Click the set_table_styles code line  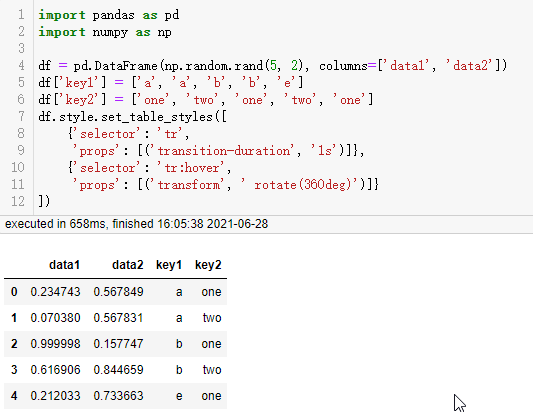[133, 117]
